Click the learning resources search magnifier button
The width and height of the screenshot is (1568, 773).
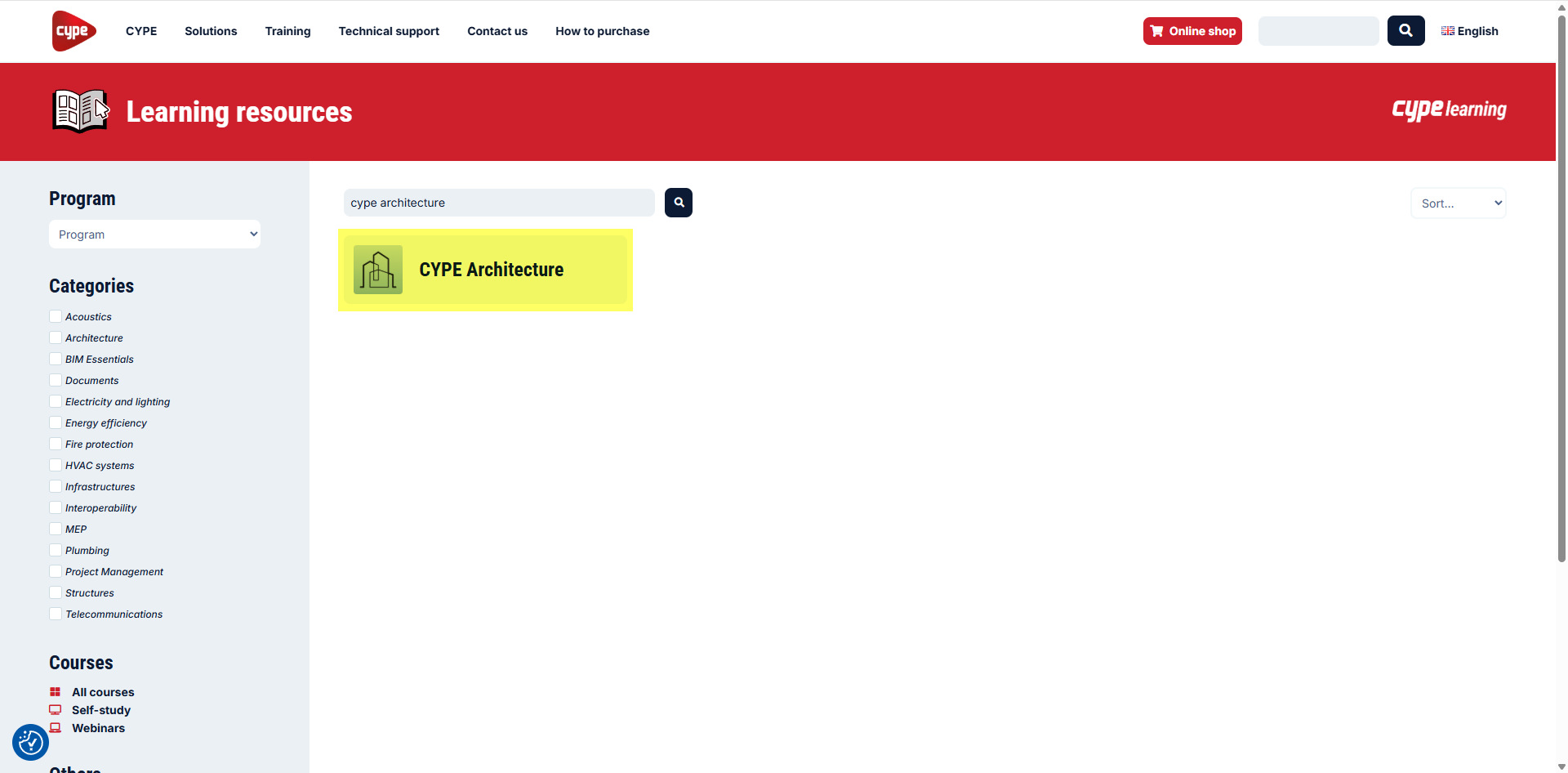tap(678, 203)
